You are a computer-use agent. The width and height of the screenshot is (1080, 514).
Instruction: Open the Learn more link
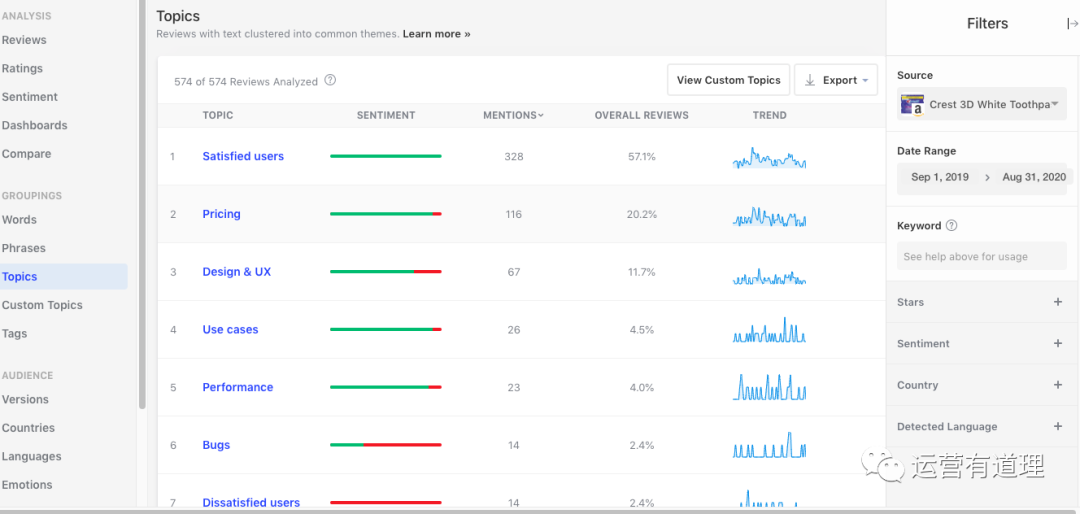coord(436,34)
